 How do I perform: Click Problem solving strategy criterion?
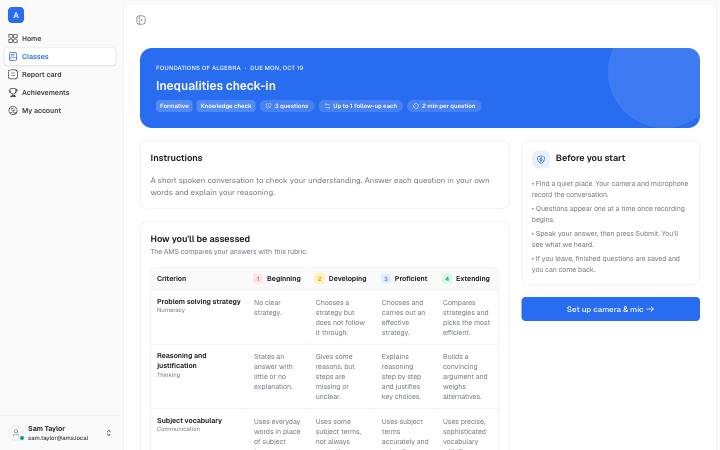coord(199,302)
